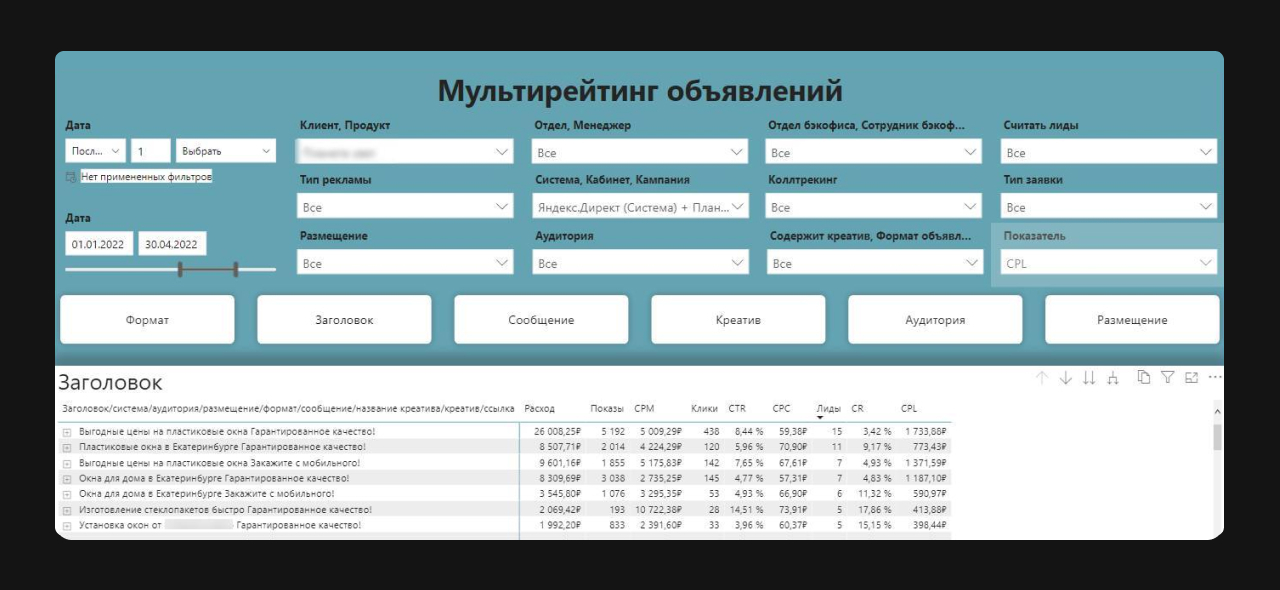Open 'Система, Кабинет, Кампания' dropdown

click(x=640, y=207)
